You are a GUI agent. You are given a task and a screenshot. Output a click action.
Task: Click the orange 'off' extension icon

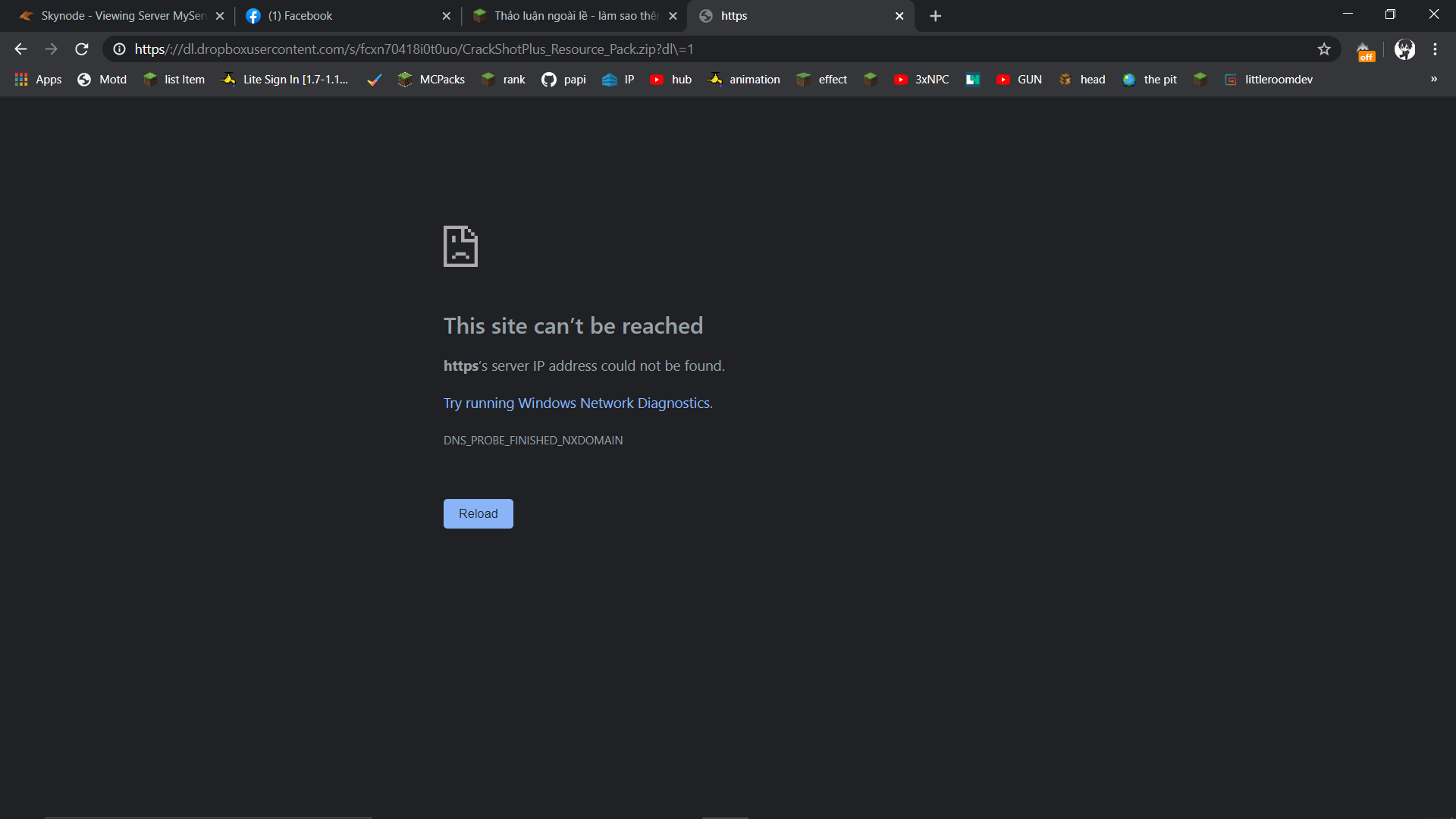pyautogui.click(x=1365, y=52)
